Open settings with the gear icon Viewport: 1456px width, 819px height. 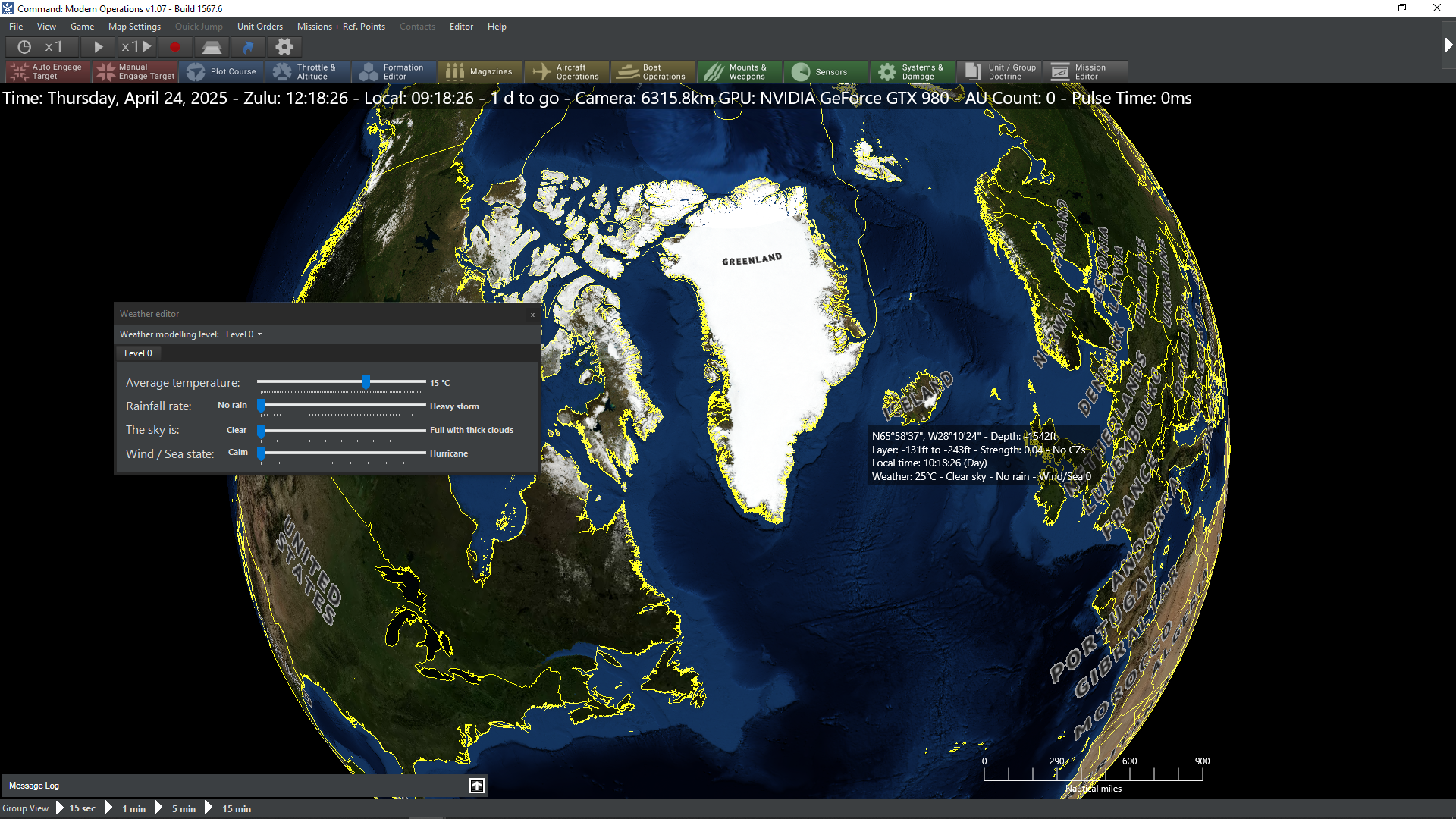coord(284,47)
